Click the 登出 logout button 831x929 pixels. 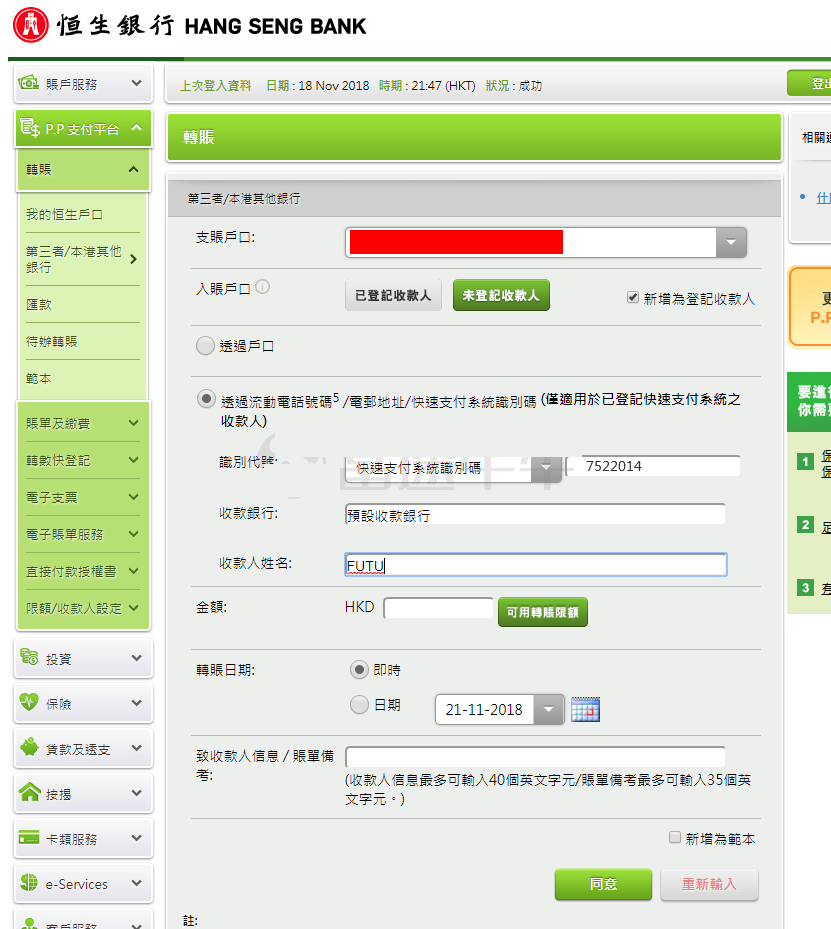810,84
